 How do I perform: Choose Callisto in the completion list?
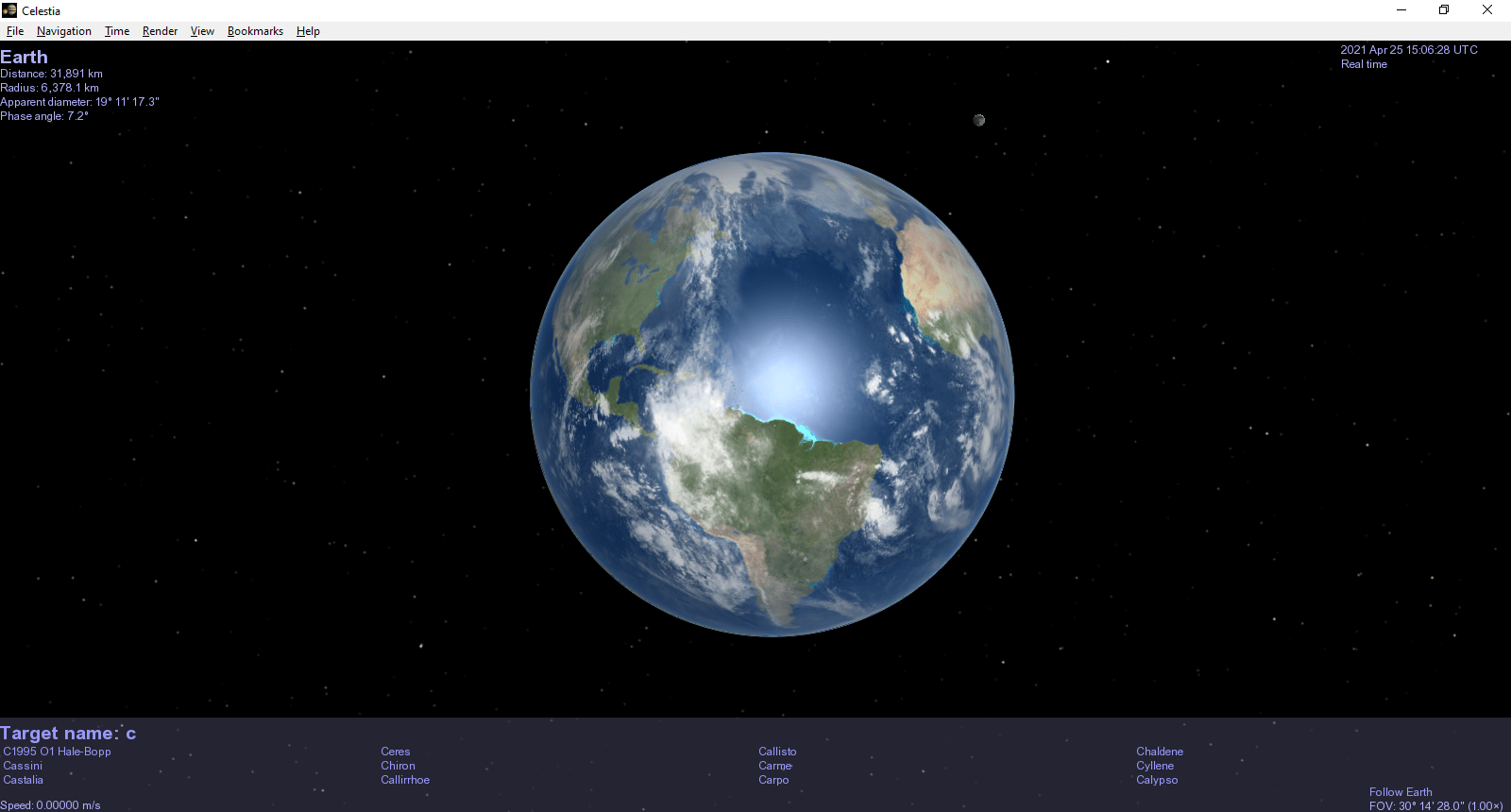pos(777,752)
